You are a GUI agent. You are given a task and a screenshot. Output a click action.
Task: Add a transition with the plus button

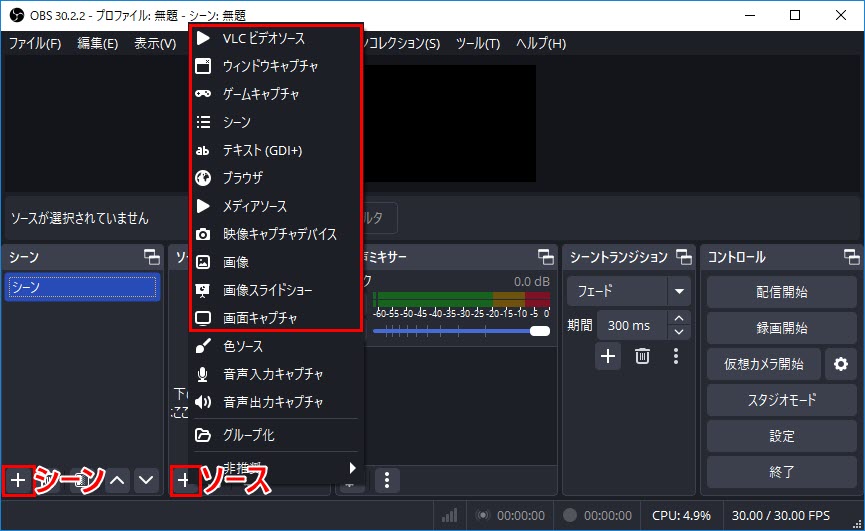point(608,356)
